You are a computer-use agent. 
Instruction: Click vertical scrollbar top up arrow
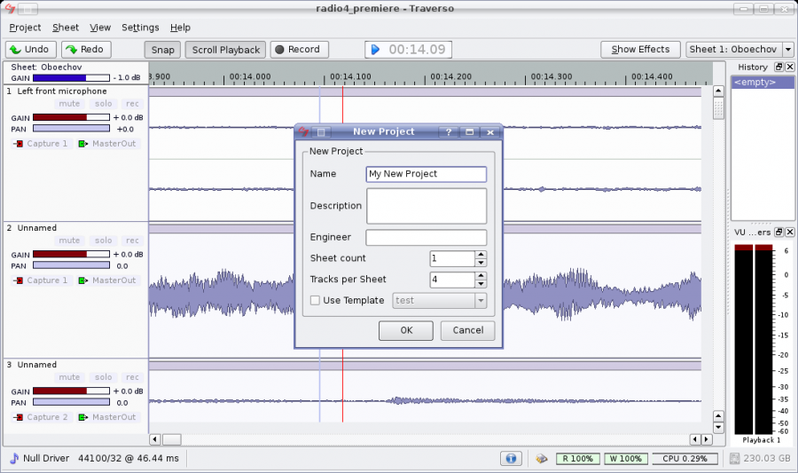click(x=718, y=91)
